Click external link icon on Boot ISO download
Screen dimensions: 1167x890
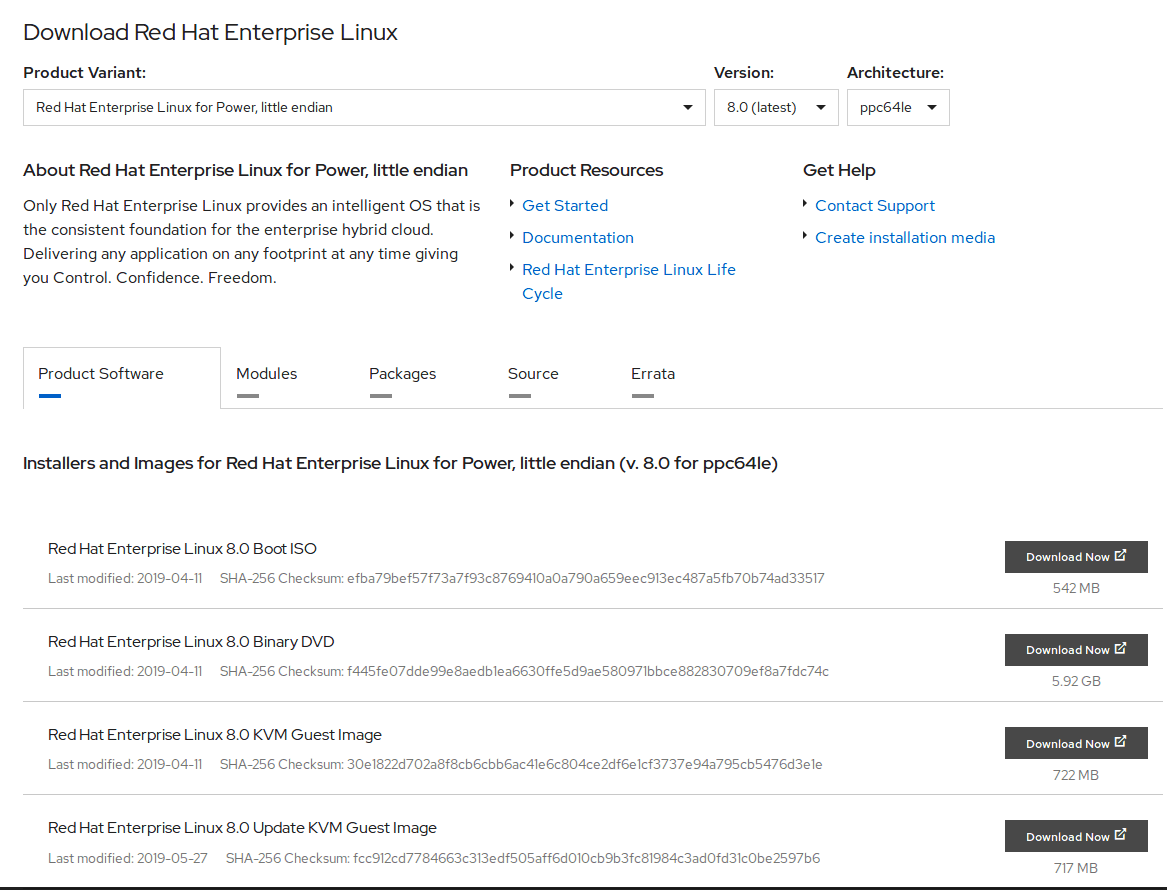pyautogui.click(x=1120, y=556)
